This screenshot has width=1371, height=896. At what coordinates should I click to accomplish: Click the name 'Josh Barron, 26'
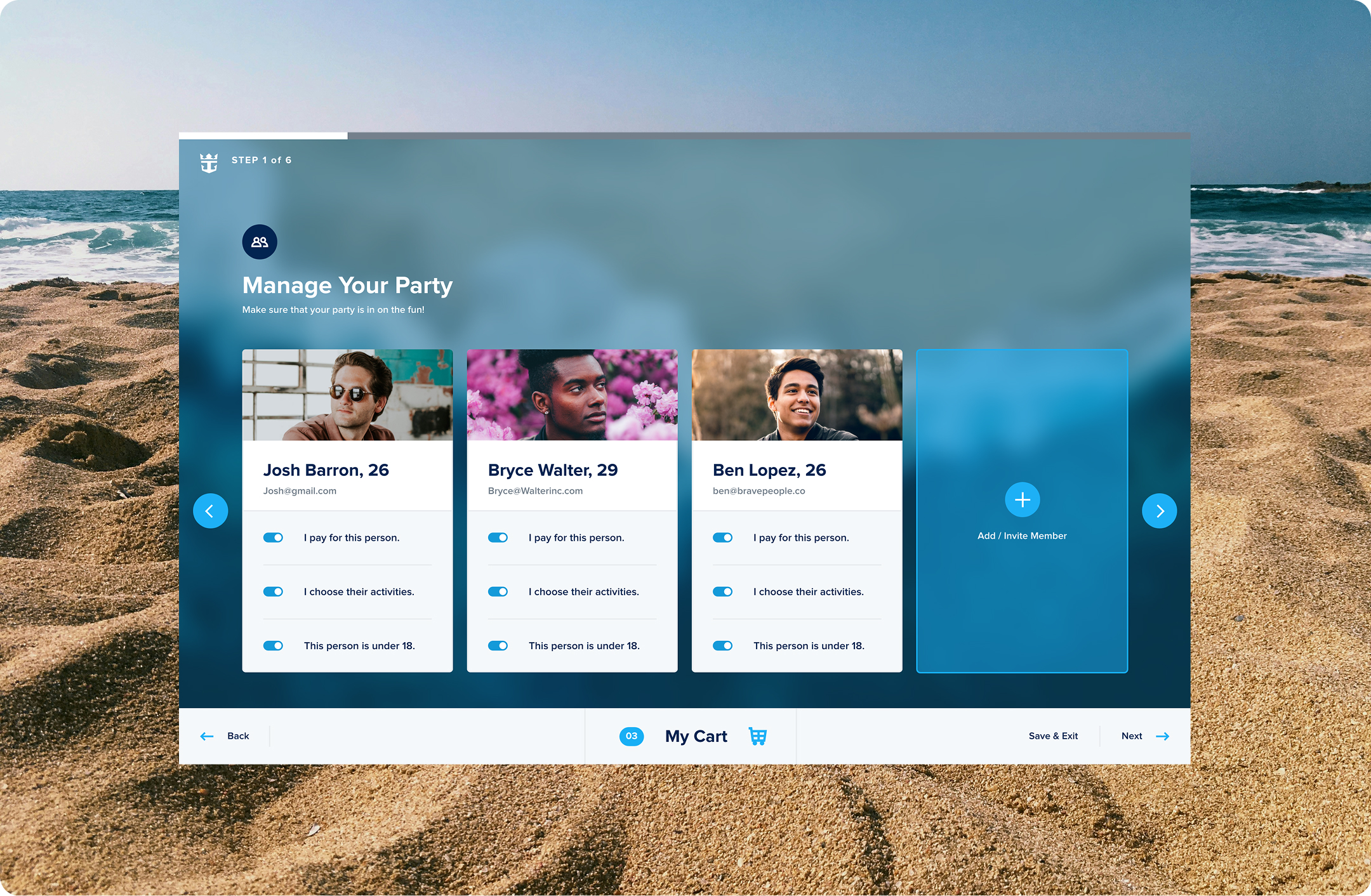326,470
